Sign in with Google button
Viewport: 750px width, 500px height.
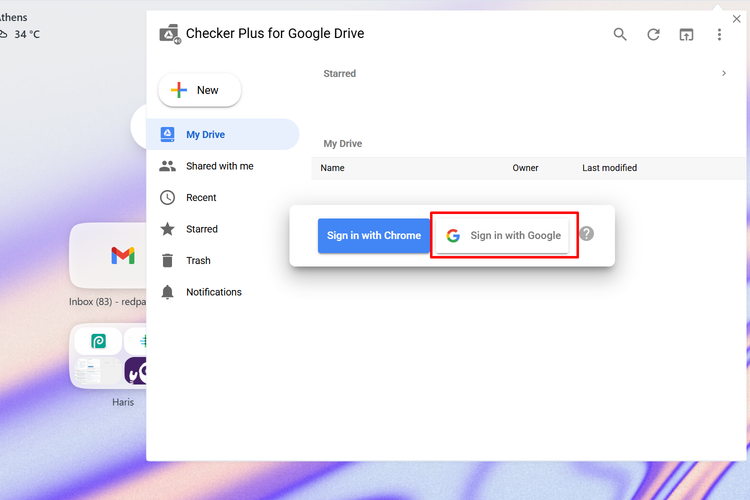tap(502, 235)
